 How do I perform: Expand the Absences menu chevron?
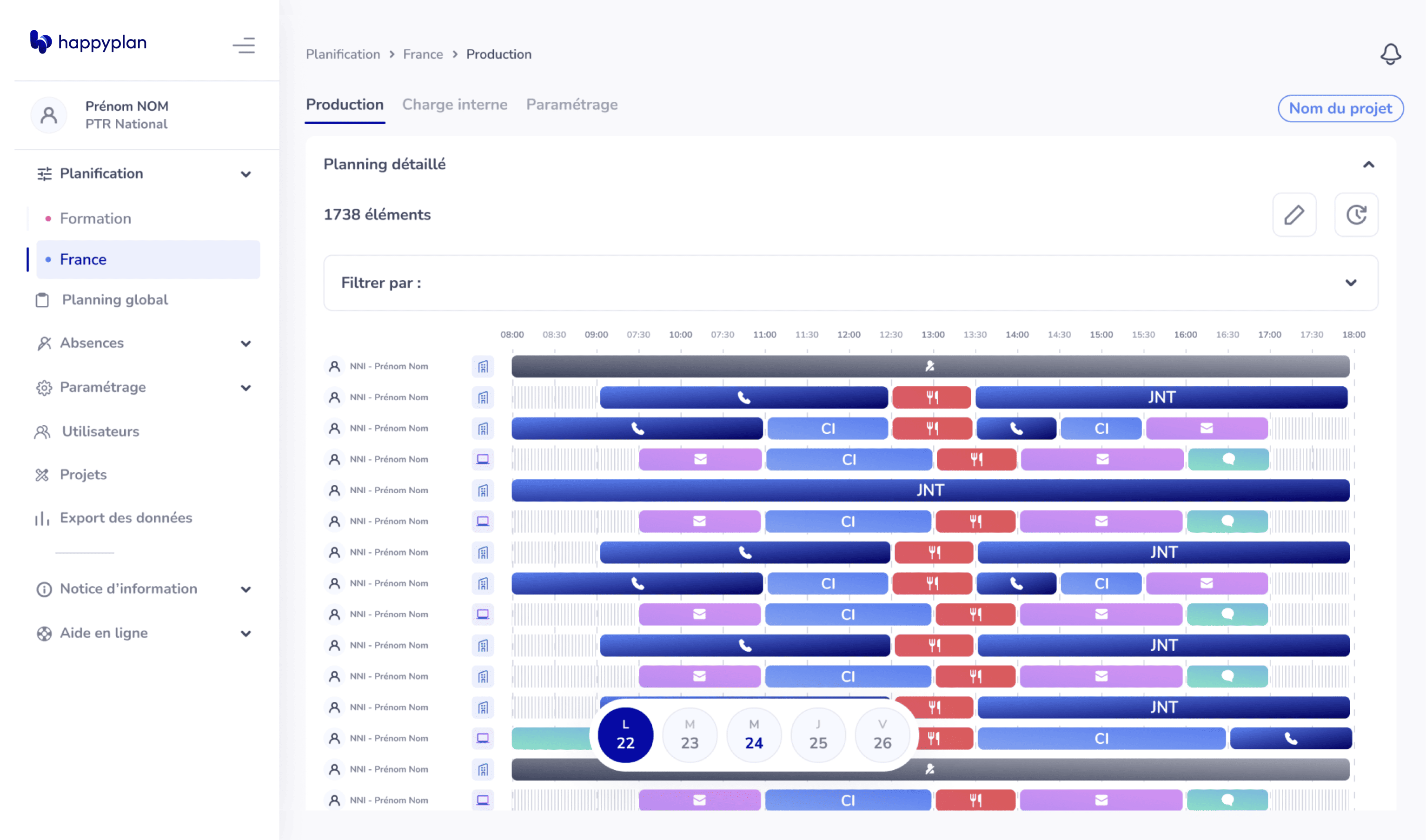[245, 344]
